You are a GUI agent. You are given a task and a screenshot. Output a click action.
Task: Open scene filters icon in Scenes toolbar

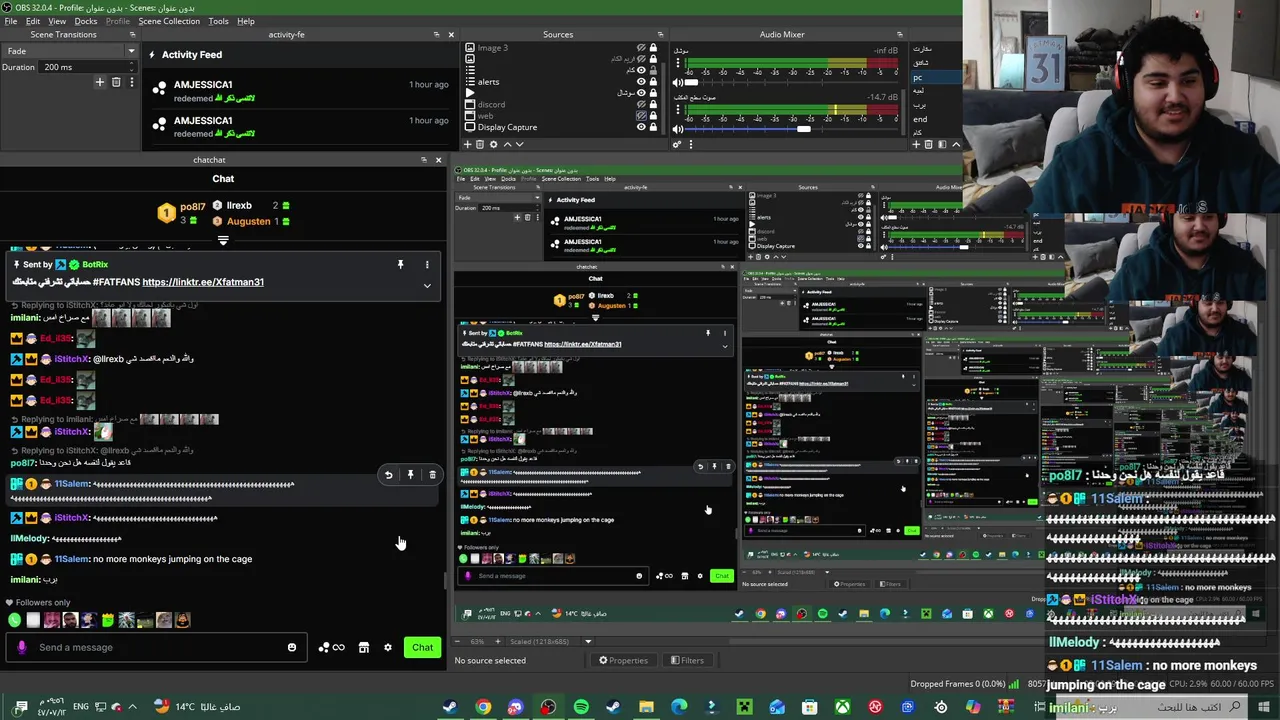[942, 144]
